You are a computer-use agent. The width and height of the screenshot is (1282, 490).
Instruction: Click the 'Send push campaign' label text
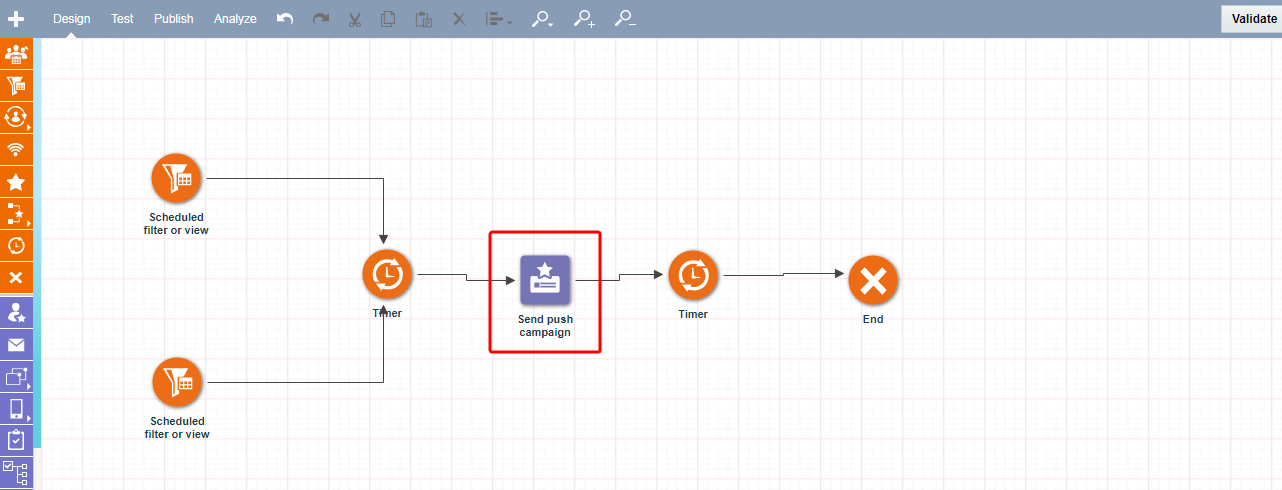click(545, 326)
